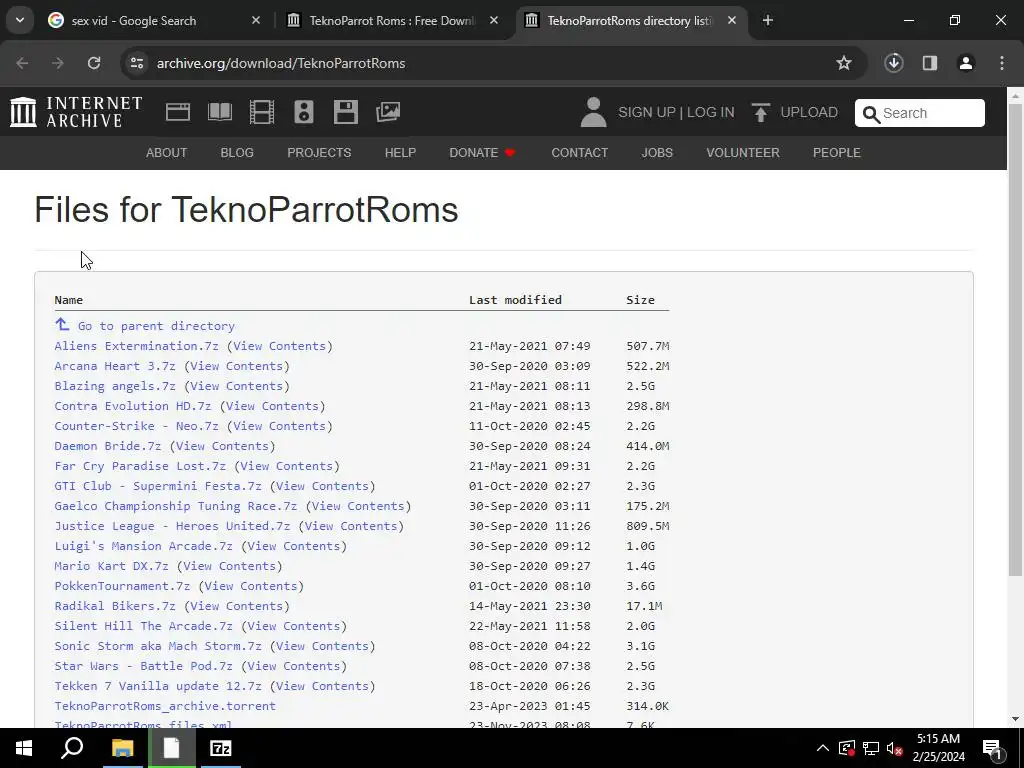Open the tab search dropdown arrow
Image resolution: width=1024 pixels, height=768 pixels.
pyautogui.click(x=20, y=20)
